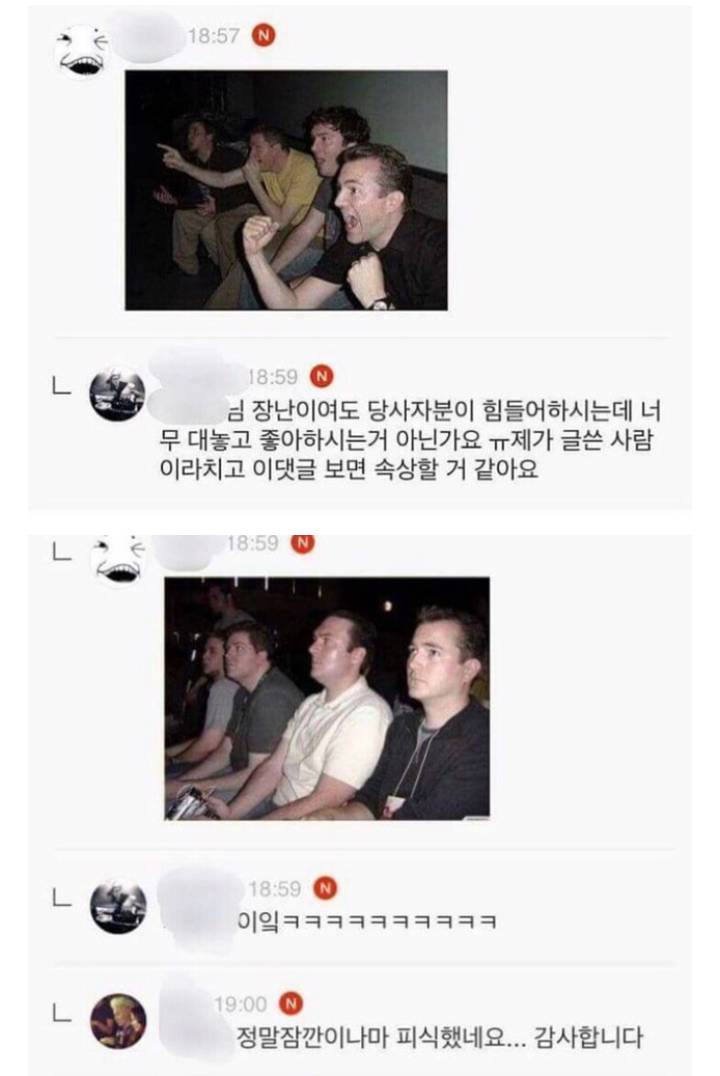Screen dimensions: 720x1076
Task: Click the 18:57 timestamp
Action: [213, 36]
